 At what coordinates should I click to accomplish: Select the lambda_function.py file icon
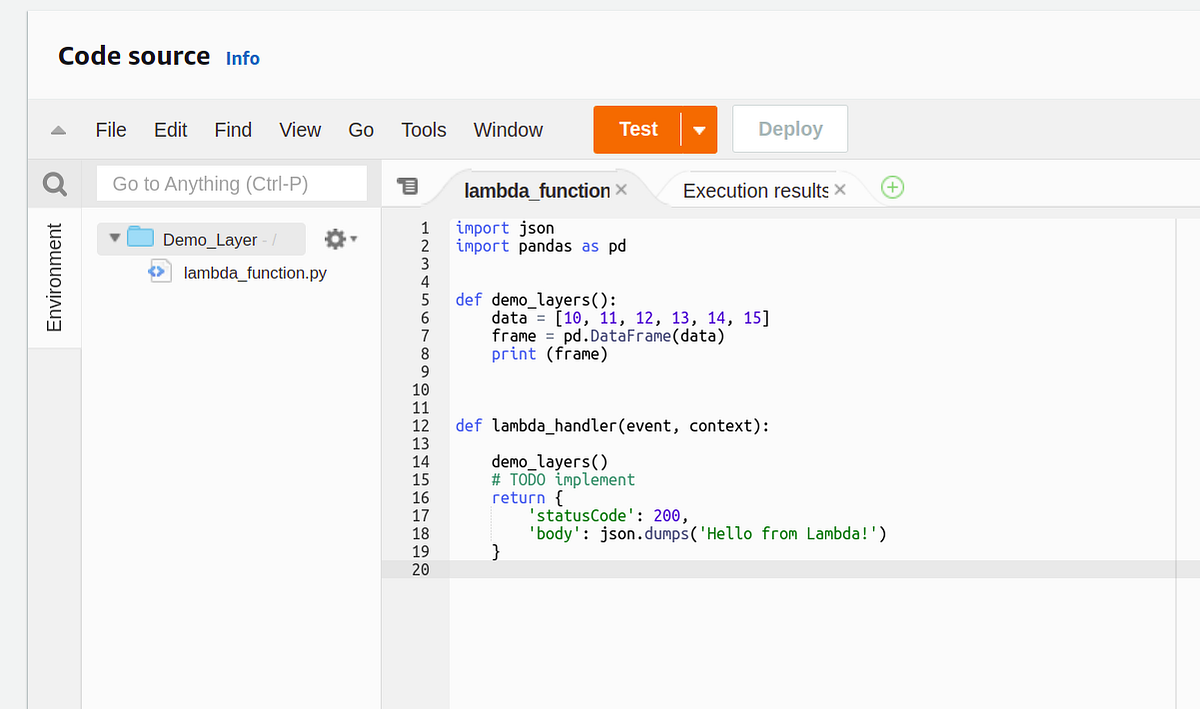point(160,271)
